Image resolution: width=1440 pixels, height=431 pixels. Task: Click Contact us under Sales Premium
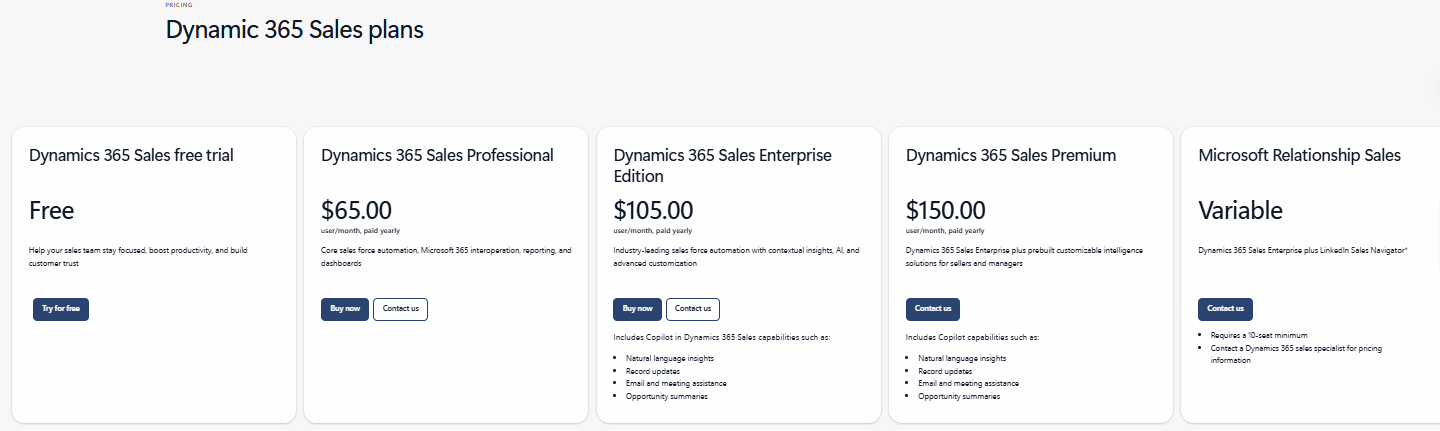click(933, 309)
